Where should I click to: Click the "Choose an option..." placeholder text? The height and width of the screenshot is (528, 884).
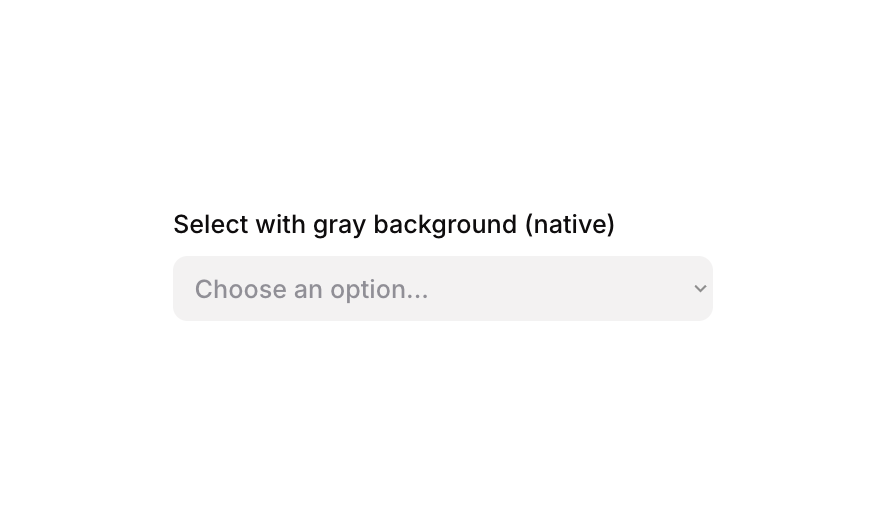coord(311,289)
